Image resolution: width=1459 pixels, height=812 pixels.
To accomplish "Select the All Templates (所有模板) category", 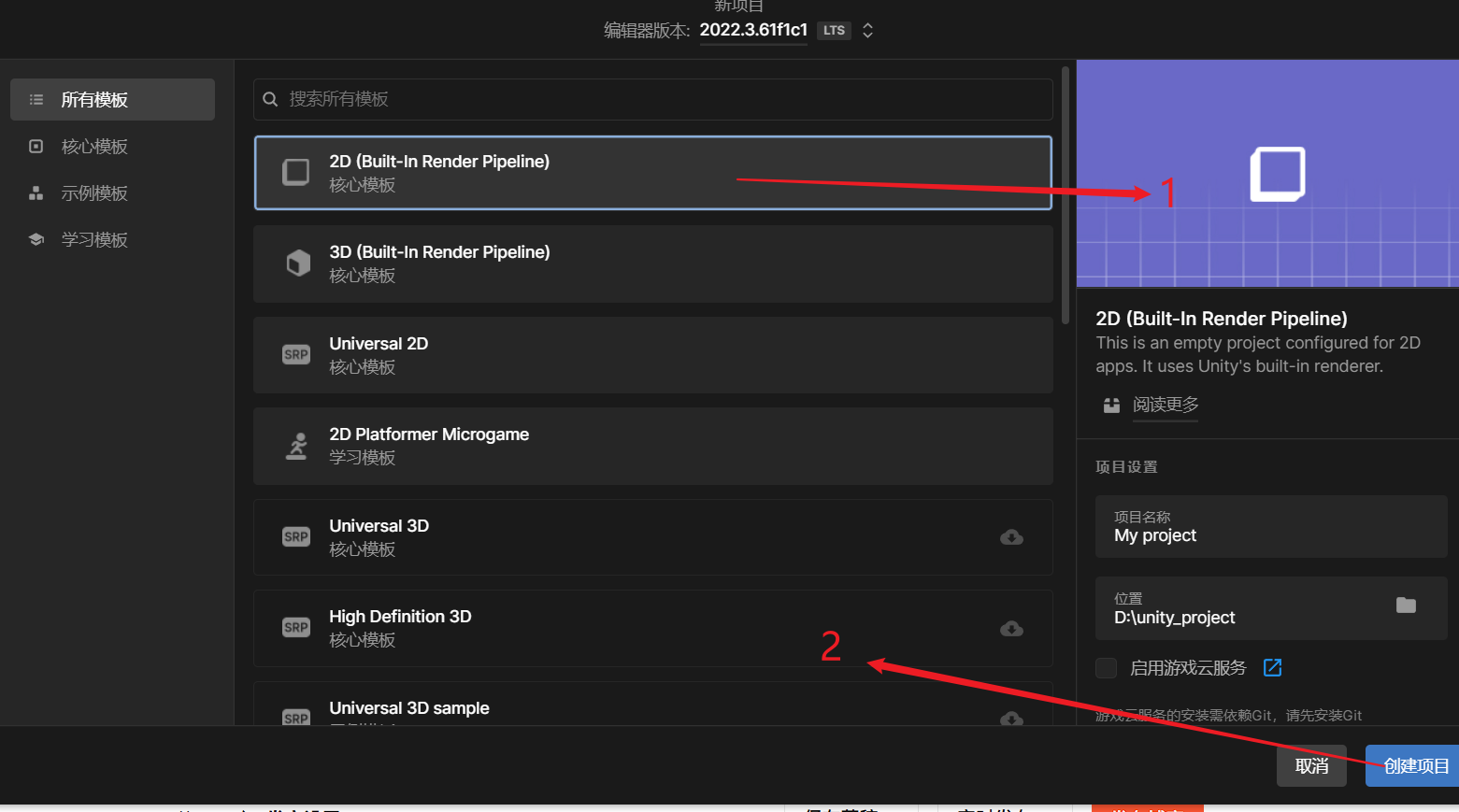I will click(x=112, y=99).
